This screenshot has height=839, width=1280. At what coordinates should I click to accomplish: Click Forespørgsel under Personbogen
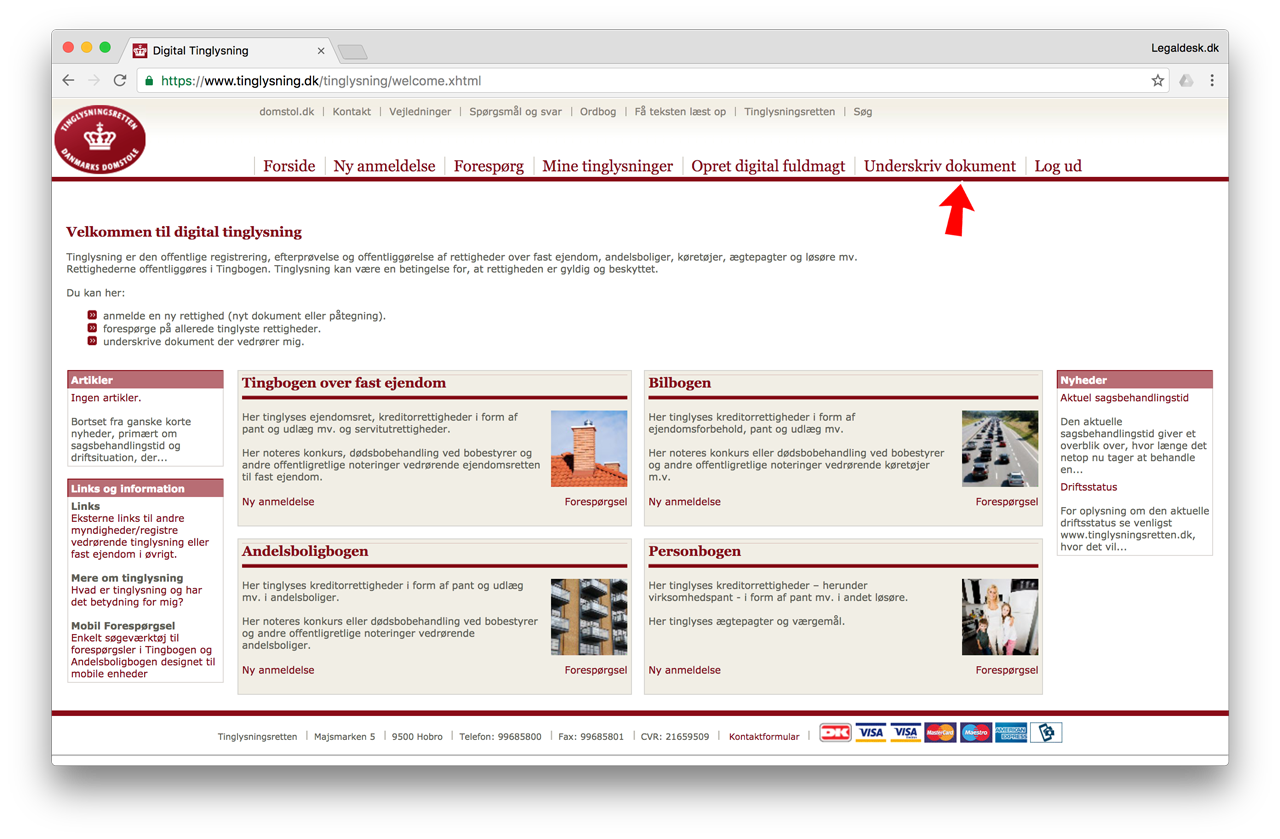[1007, 670]
